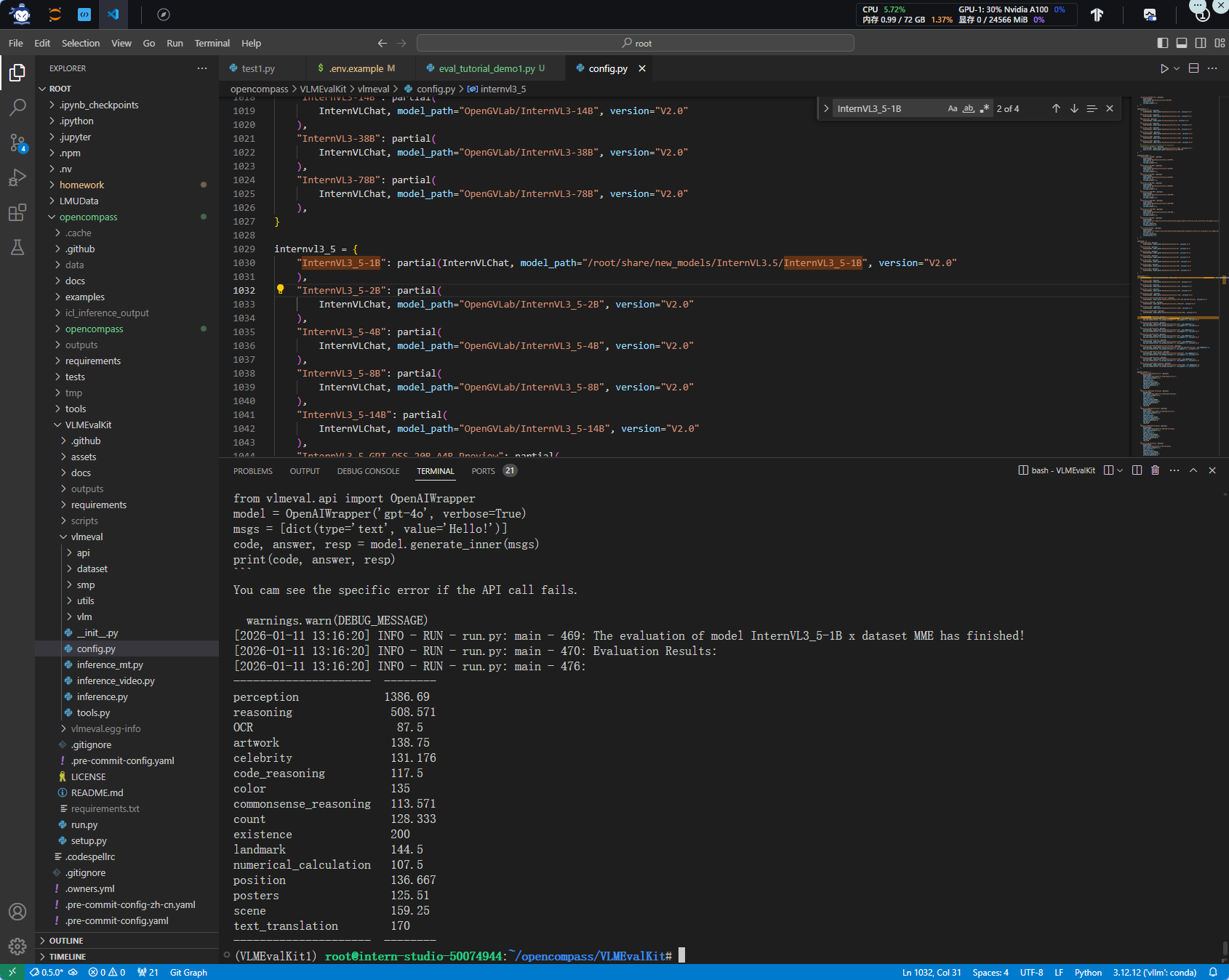Open the Run and Debug view
Viewport: 1229px width, 980px height.
click(x=17, y=177)
